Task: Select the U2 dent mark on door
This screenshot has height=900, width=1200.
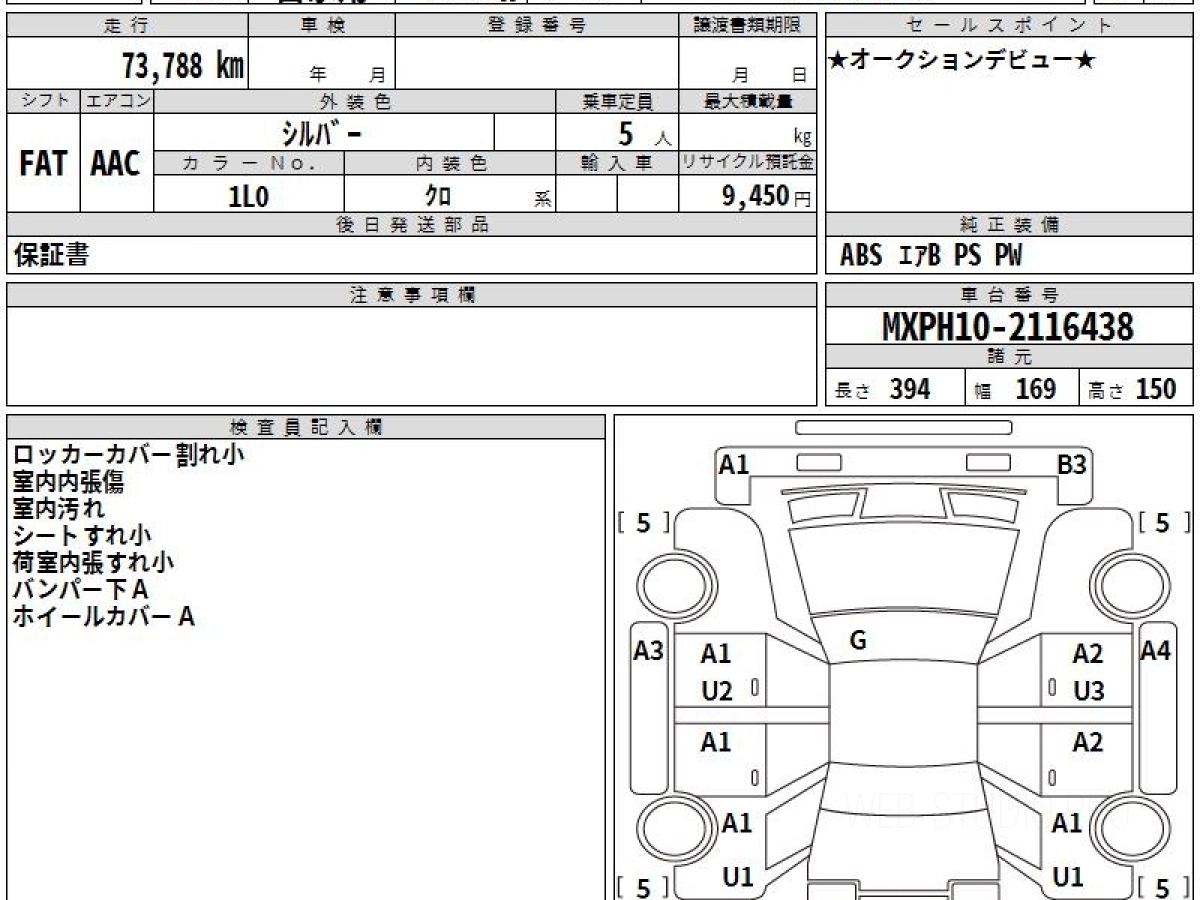Action: [716, 691]
